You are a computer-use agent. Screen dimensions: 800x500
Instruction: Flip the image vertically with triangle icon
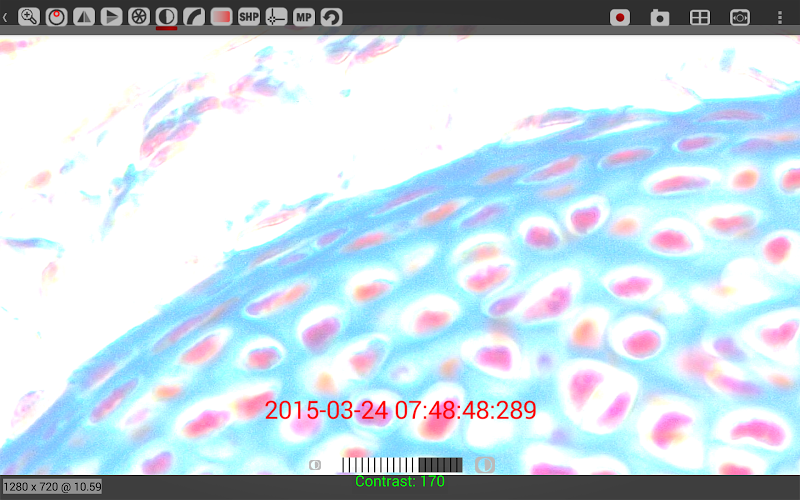tap(111, 17)
